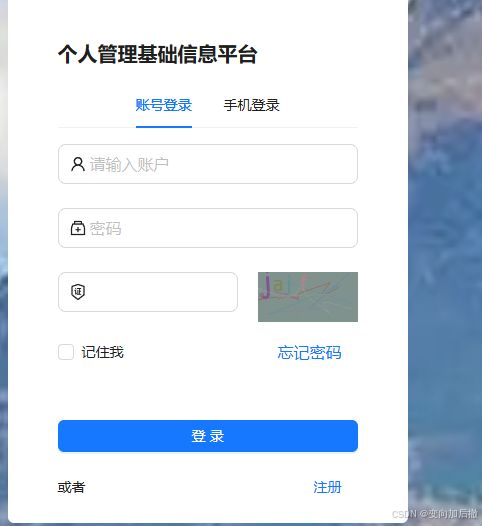Click the shield verification code icon
The height and width of the screenshot is (526, 482).
78,292
